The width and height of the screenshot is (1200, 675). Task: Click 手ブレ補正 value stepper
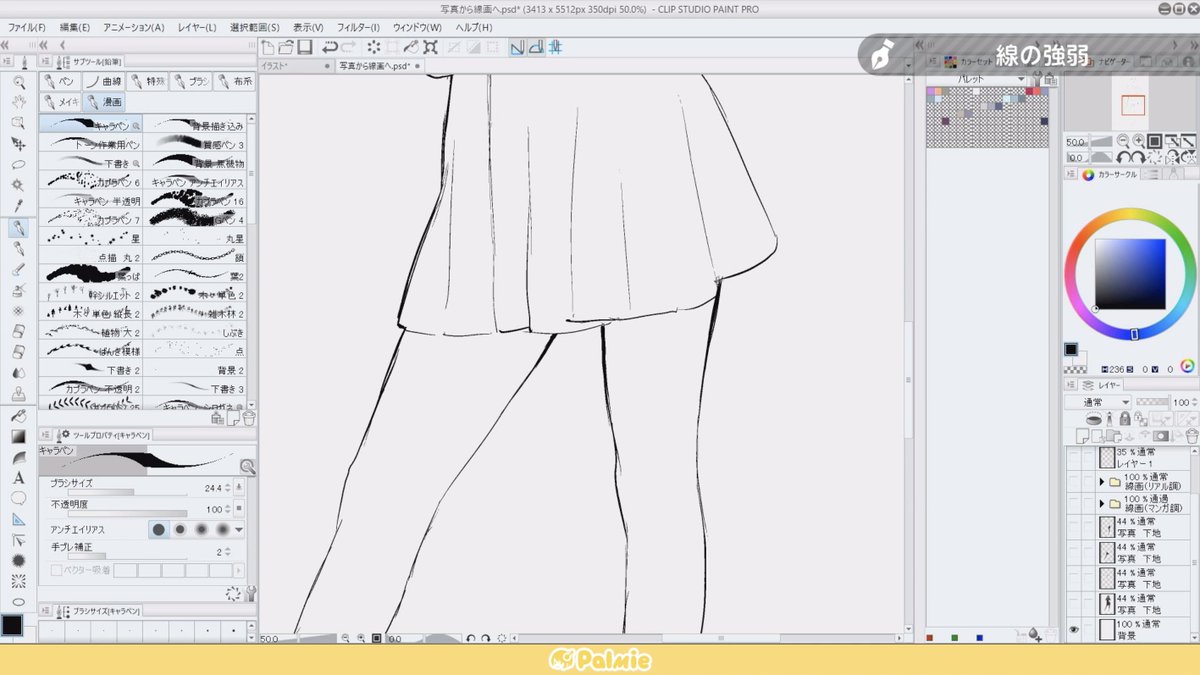227,552
